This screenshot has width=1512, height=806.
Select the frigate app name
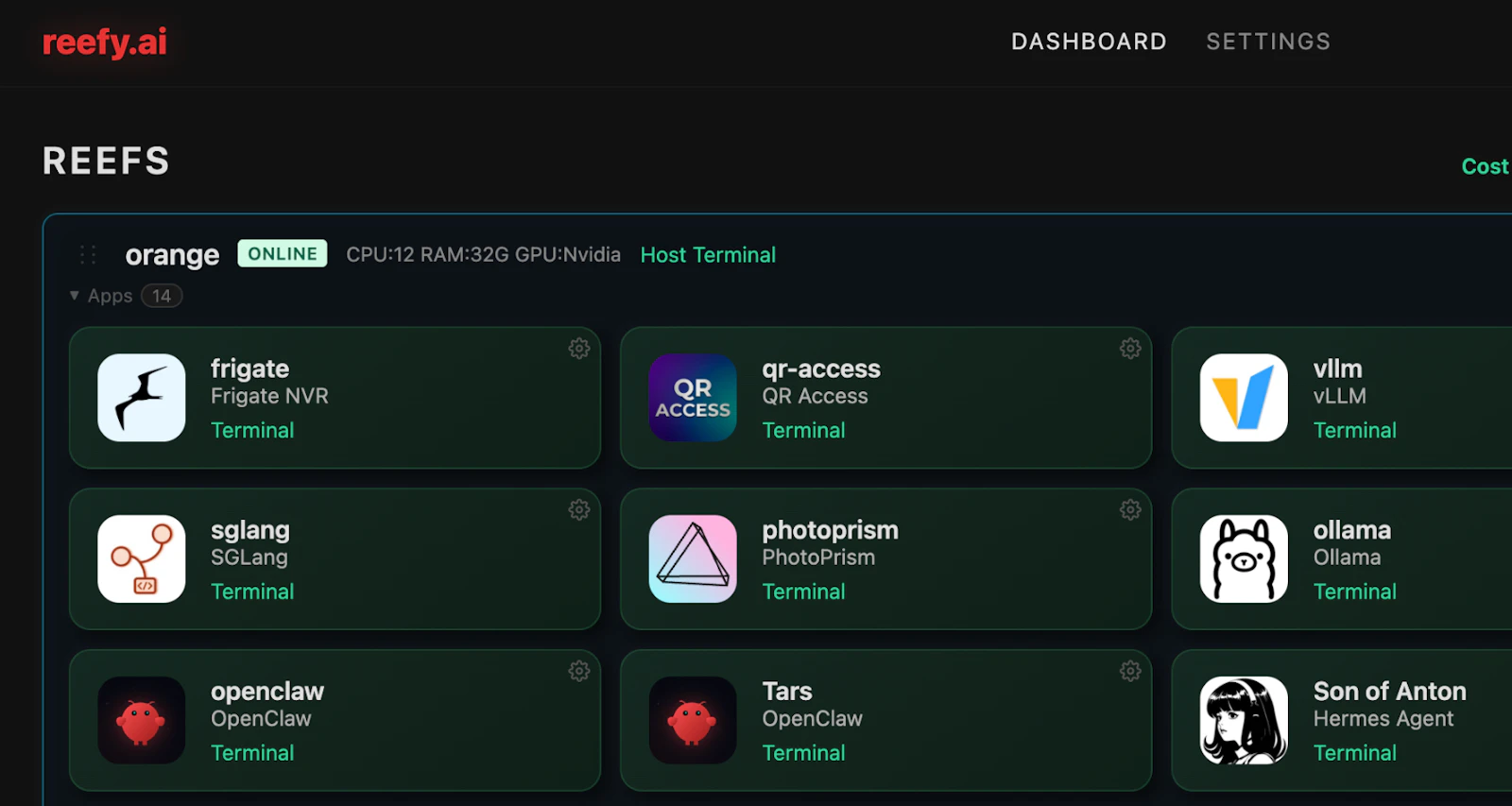tap(249, 369)
